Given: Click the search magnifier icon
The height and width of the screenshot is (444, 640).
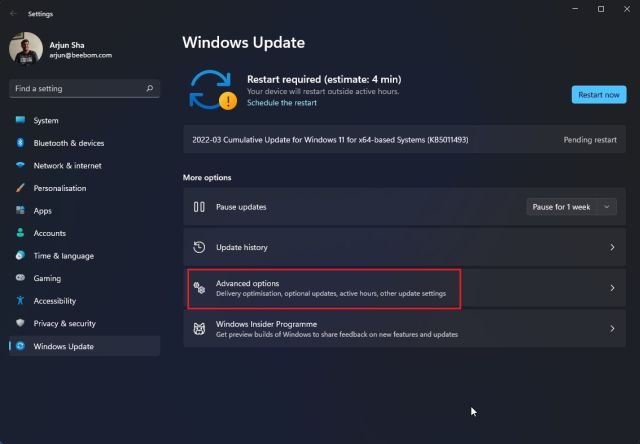Looking at the screenshot, I should point(150,88).
